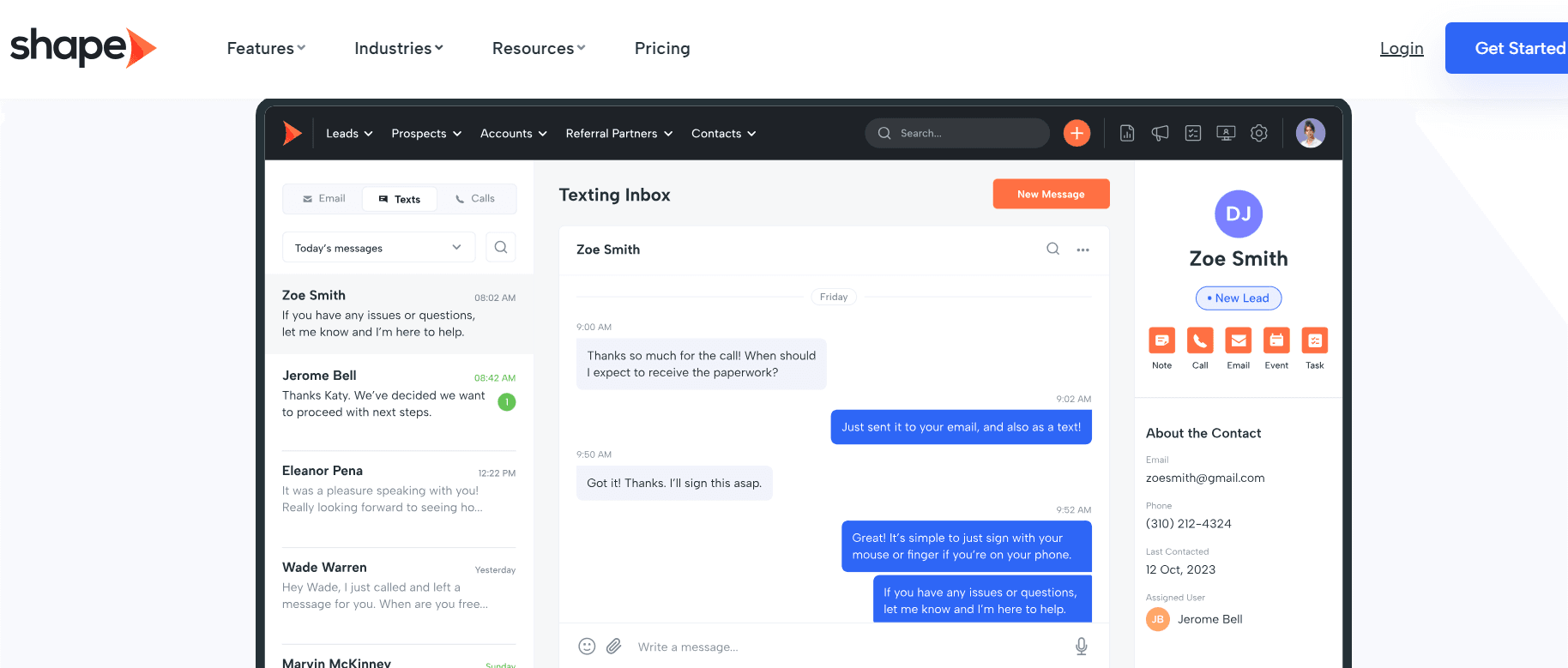Open the Pricing page
This screenshot has width=1568, height=668.
point(662,48)
